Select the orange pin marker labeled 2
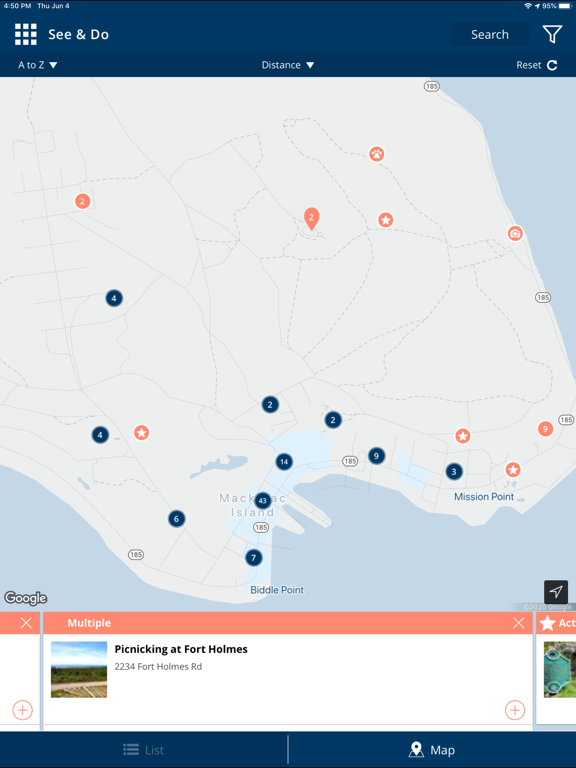576x768 pixels. (312, 218)
